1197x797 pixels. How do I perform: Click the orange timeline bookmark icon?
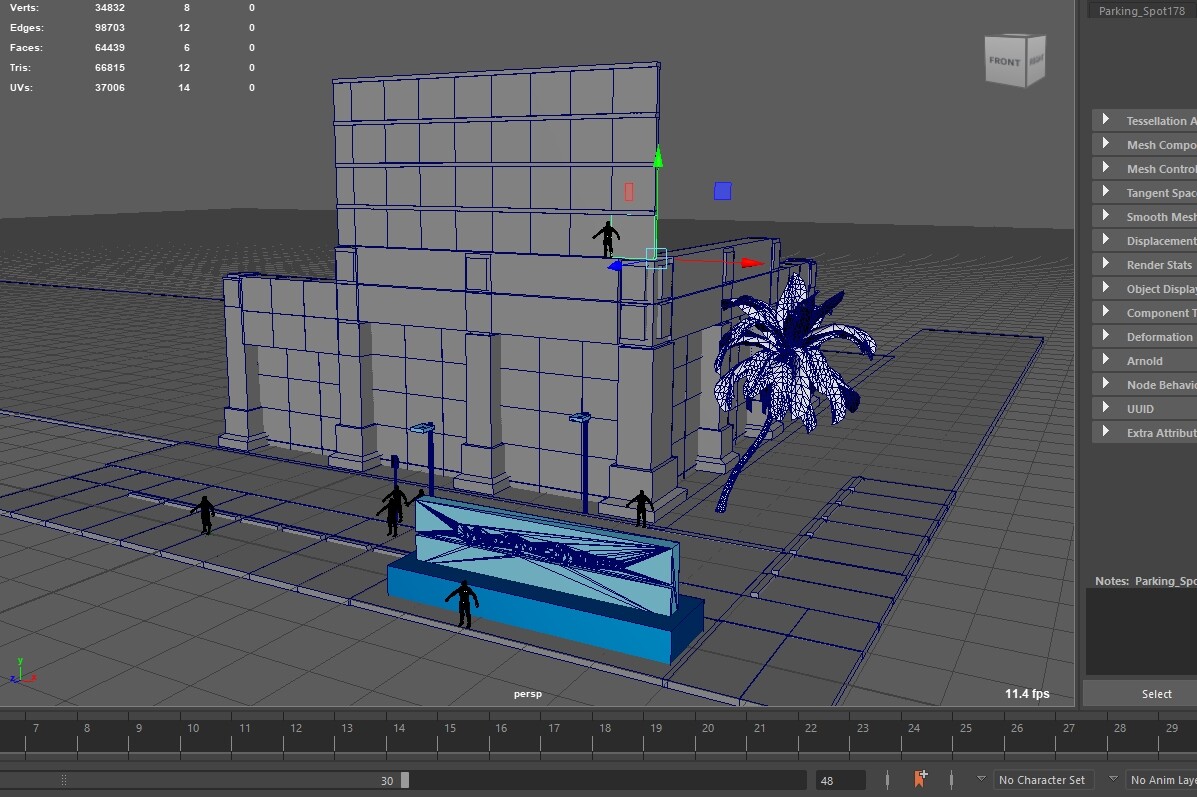[x=919, y=779]
